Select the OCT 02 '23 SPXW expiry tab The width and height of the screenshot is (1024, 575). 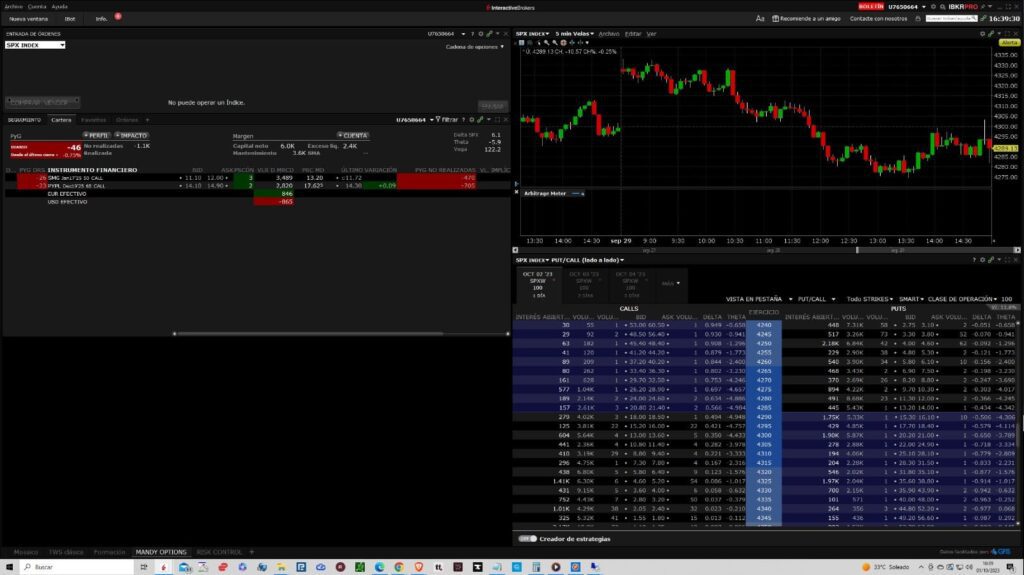click(x=537, y=284)
